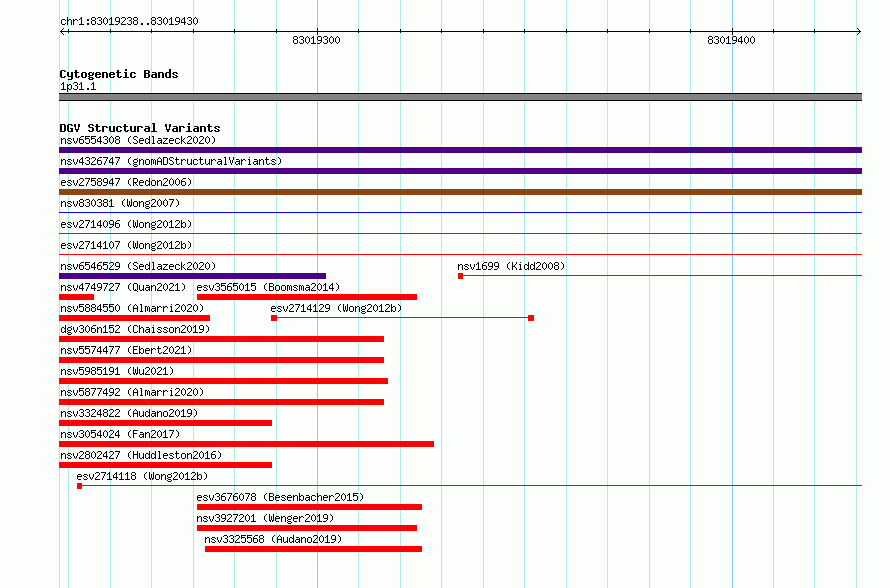Open variant esv2714129 (Wong2012b) label
The height and width of the screenshot is (588, 890).
coord(336,308)
